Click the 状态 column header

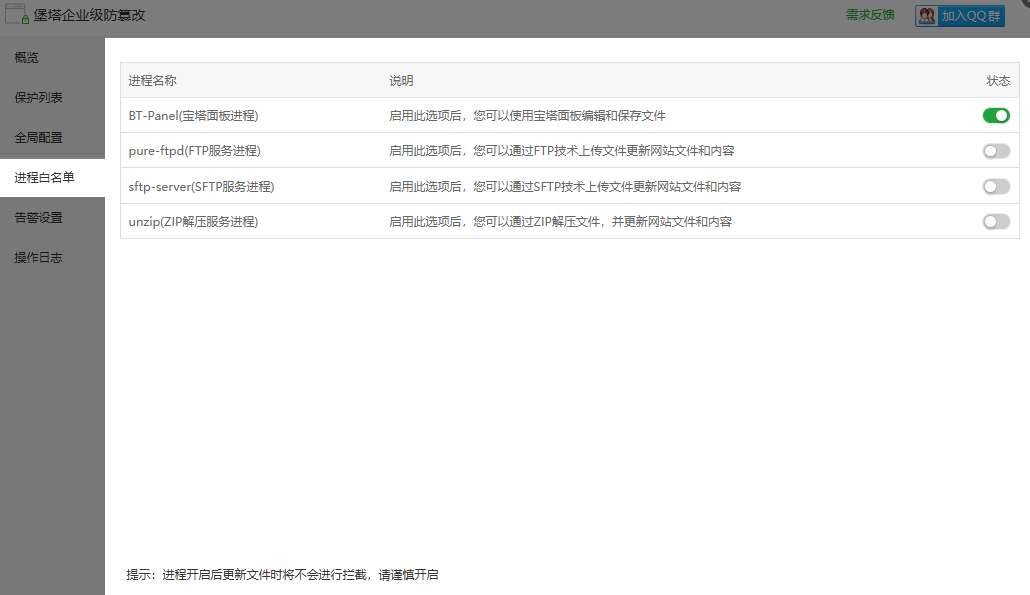tap(997, 80)
